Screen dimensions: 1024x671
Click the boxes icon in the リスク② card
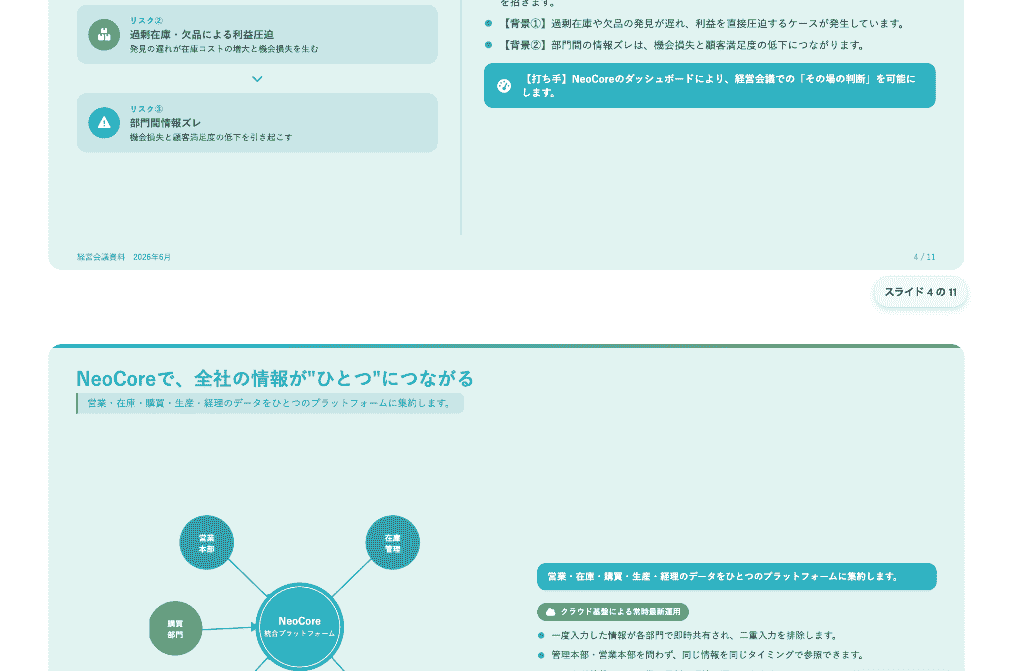pyautogui.click(x=104, y=35)
